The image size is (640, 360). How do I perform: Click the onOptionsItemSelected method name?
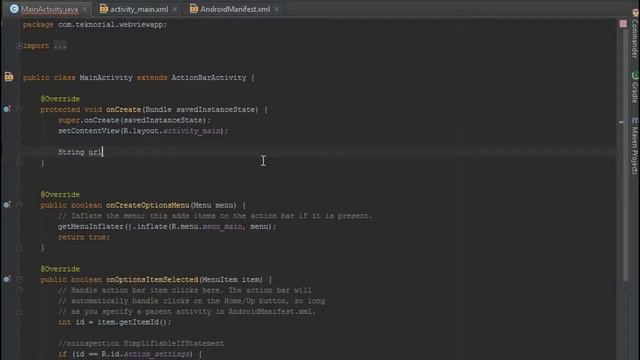(x=152, y=280)
